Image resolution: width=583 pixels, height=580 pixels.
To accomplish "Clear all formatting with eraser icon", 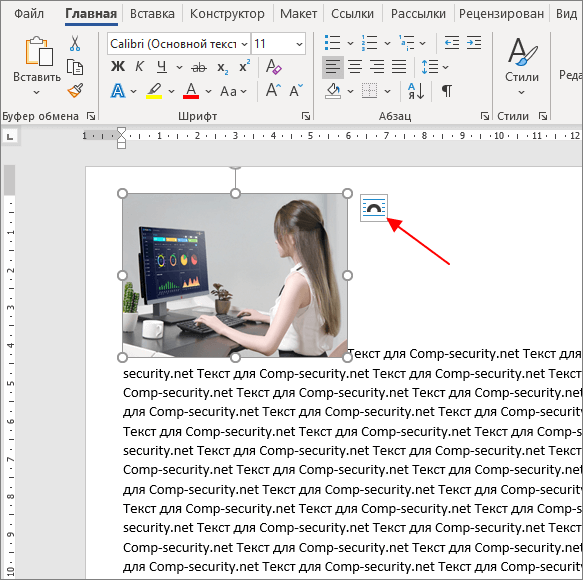I will pos(274,67).
